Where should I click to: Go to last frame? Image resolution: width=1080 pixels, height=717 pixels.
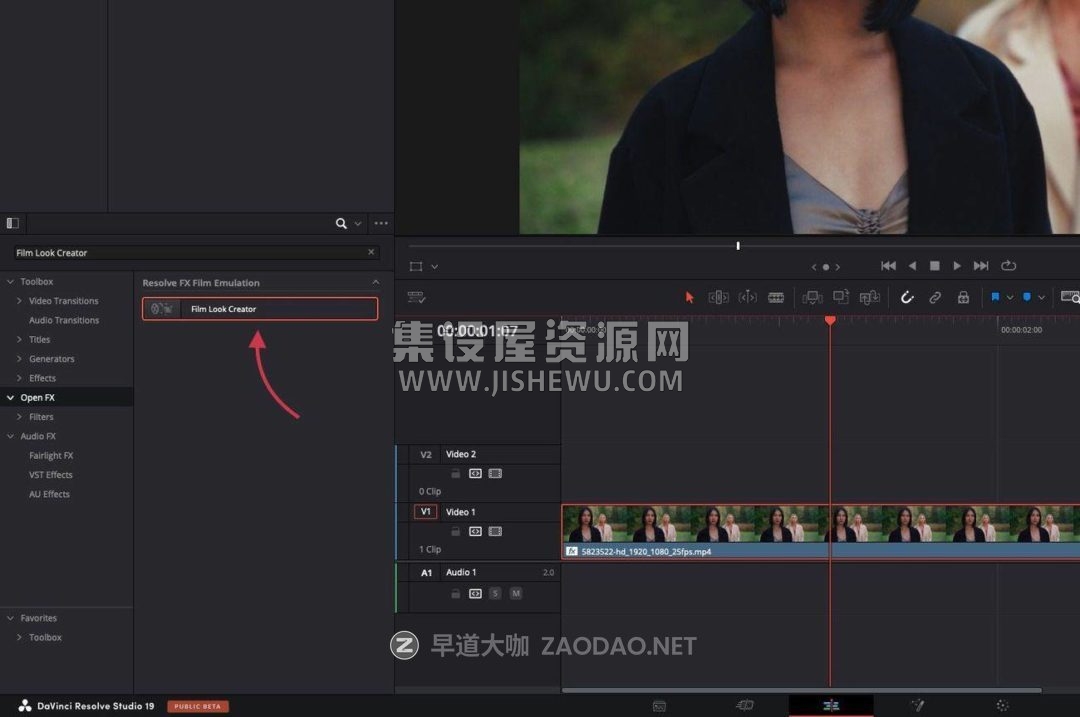click(981, 266)
